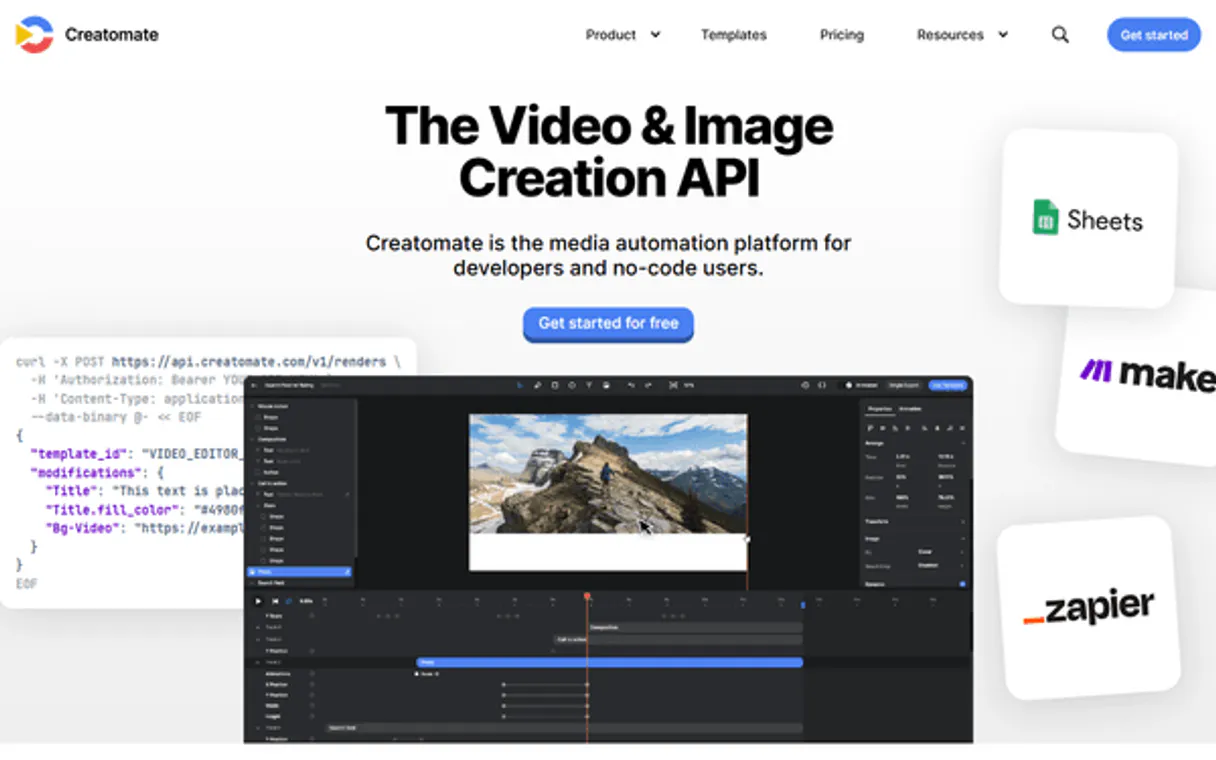Screen dimensions: 1216x760
Task: Click the Get started for free button
Action: tap(608, 324)
